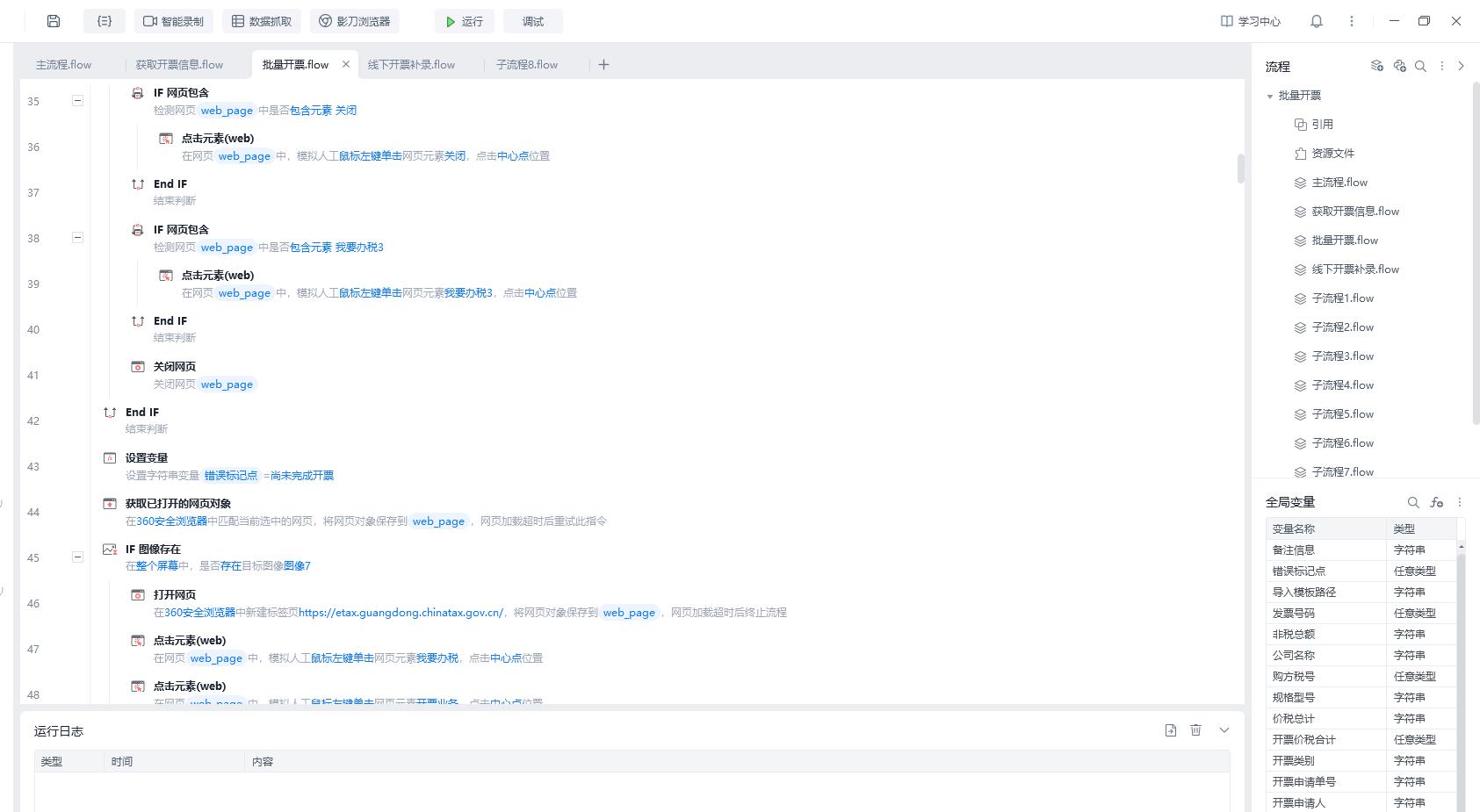Click the save icon in top toolbar
Viewport: 1480px width, 812px height.
pyautogui.click(x=54, y=21)
